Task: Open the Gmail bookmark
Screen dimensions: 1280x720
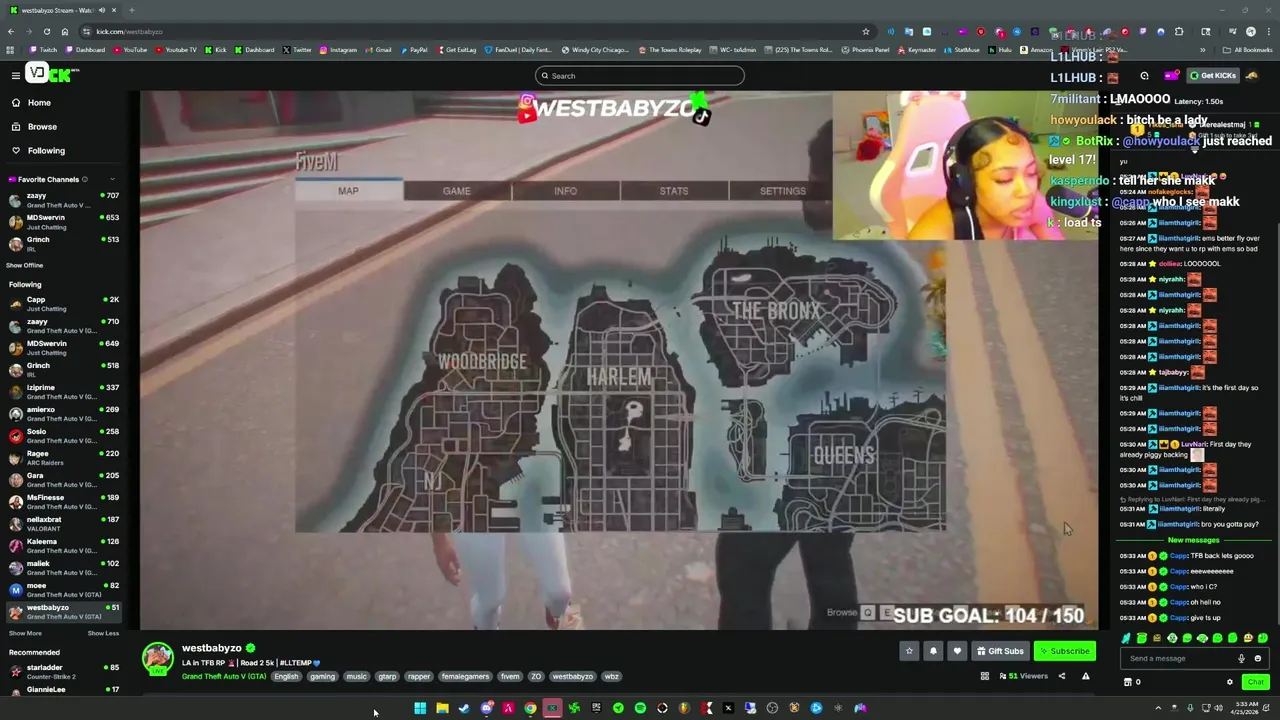Action: pyautogui.click(x=378, y=50)
